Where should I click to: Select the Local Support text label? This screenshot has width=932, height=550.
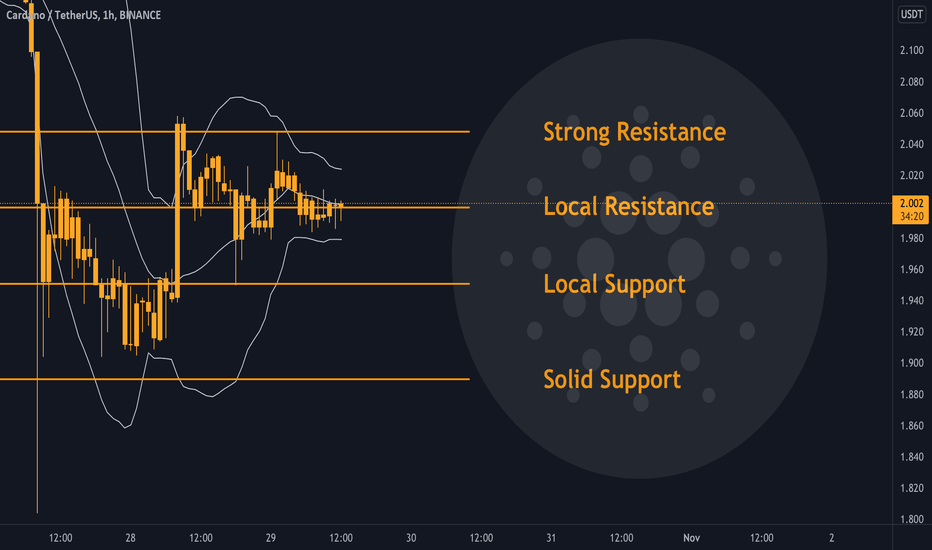tap(614, 284)
